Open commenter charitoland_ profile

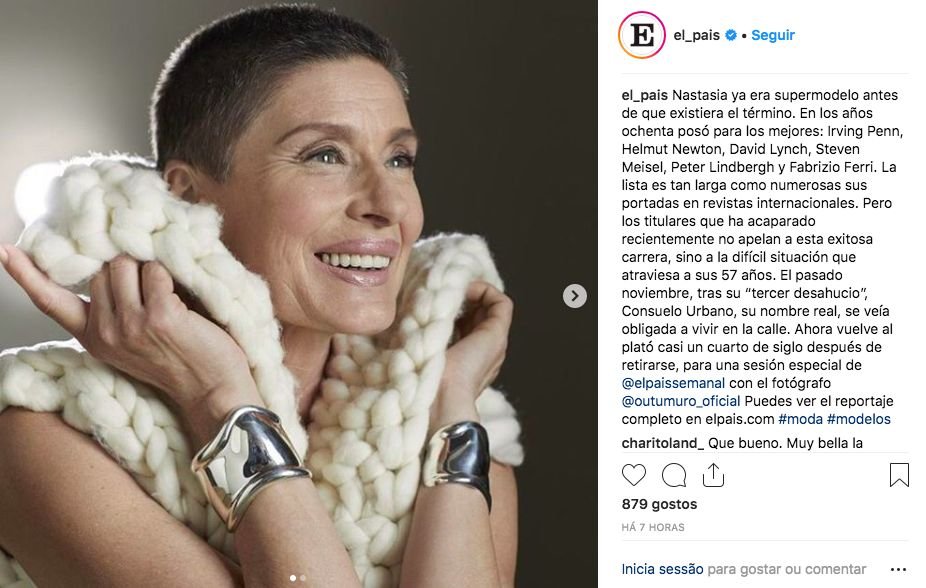[663, 443]
